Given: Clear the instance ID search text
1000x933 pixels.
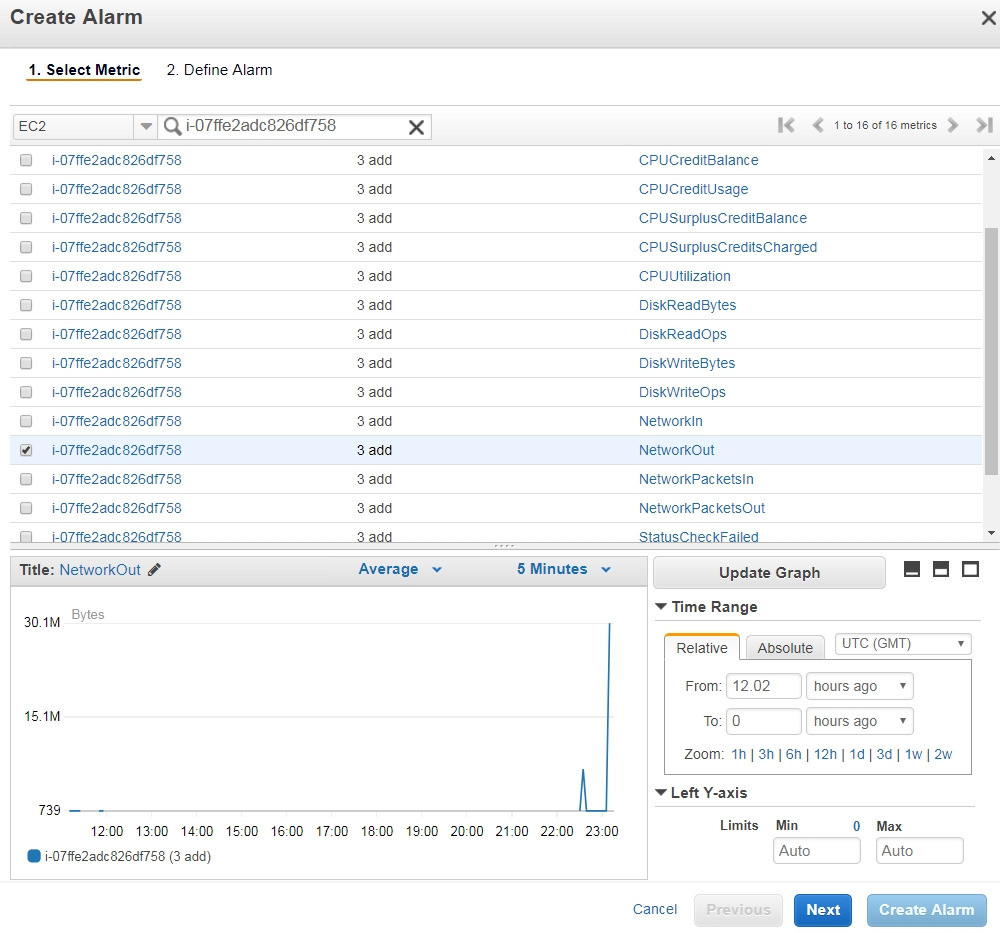Looking at the screenshot, I should click(x=416, y=128).
